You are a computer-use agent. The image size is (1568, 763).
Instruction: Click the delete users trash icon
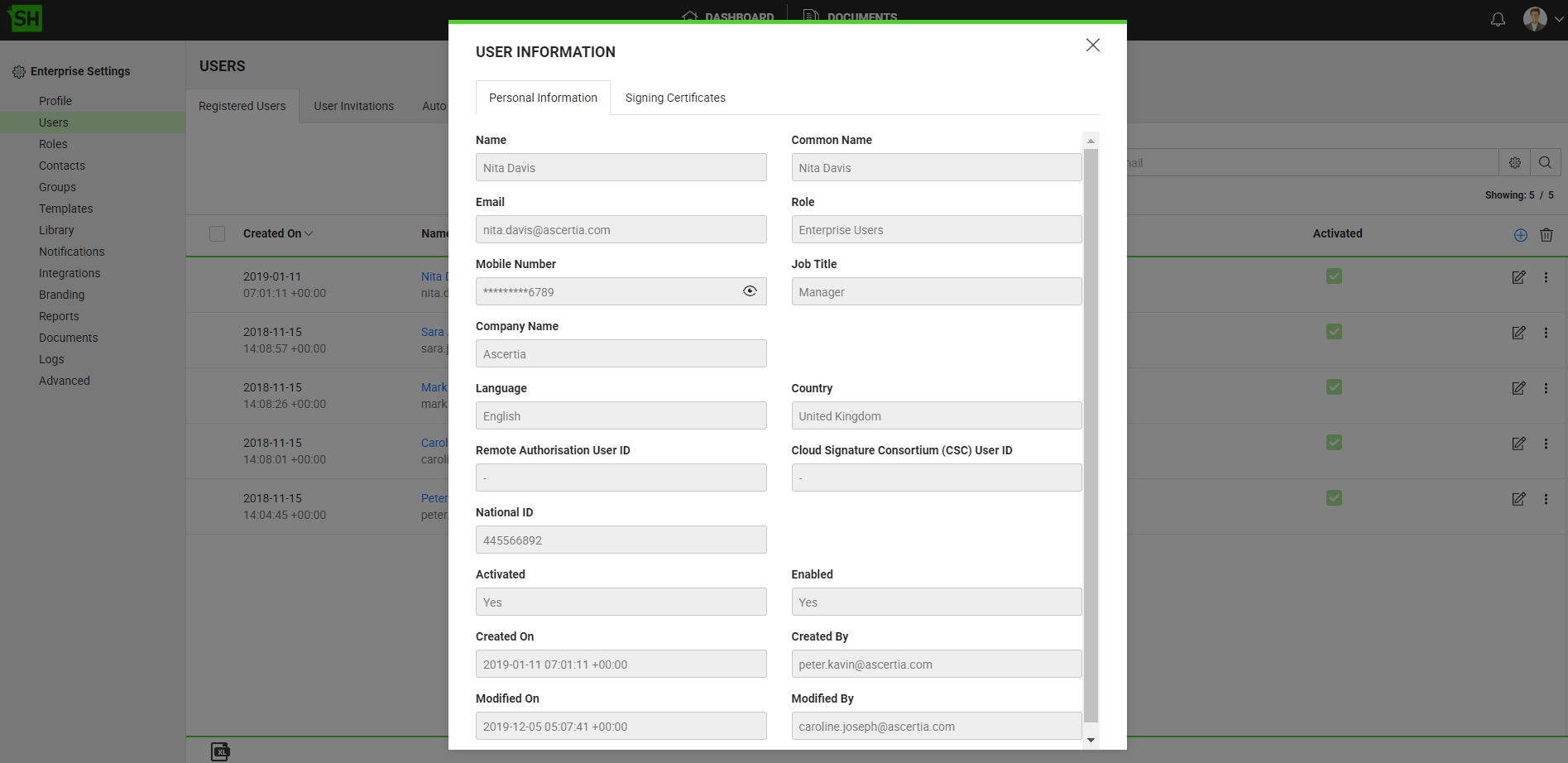(x=1546, y=235)
